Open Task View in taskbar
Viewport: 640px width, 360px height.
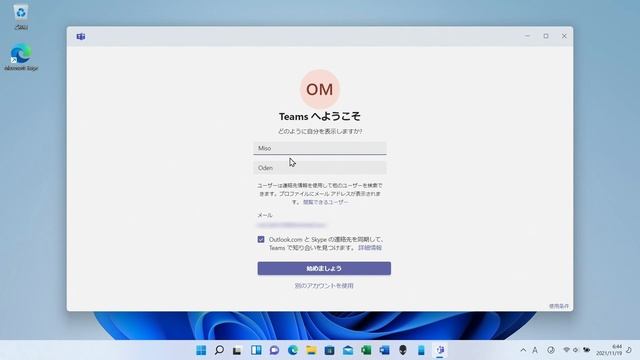pyautogui.click(x=237, y=350)
